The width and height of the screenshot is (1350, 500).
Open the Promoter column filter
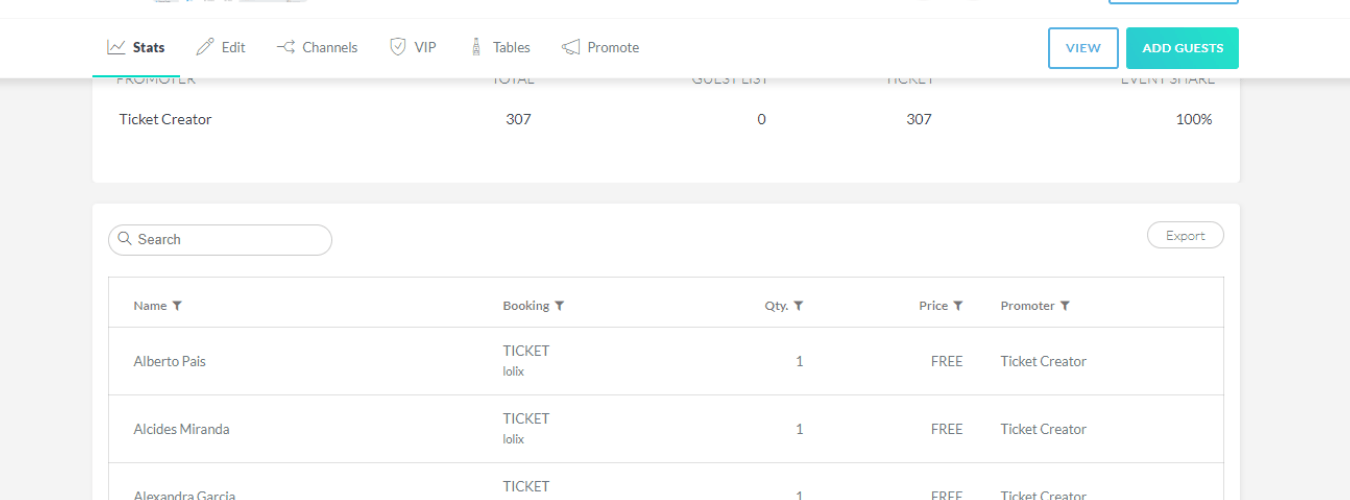tap(1065, 306)
